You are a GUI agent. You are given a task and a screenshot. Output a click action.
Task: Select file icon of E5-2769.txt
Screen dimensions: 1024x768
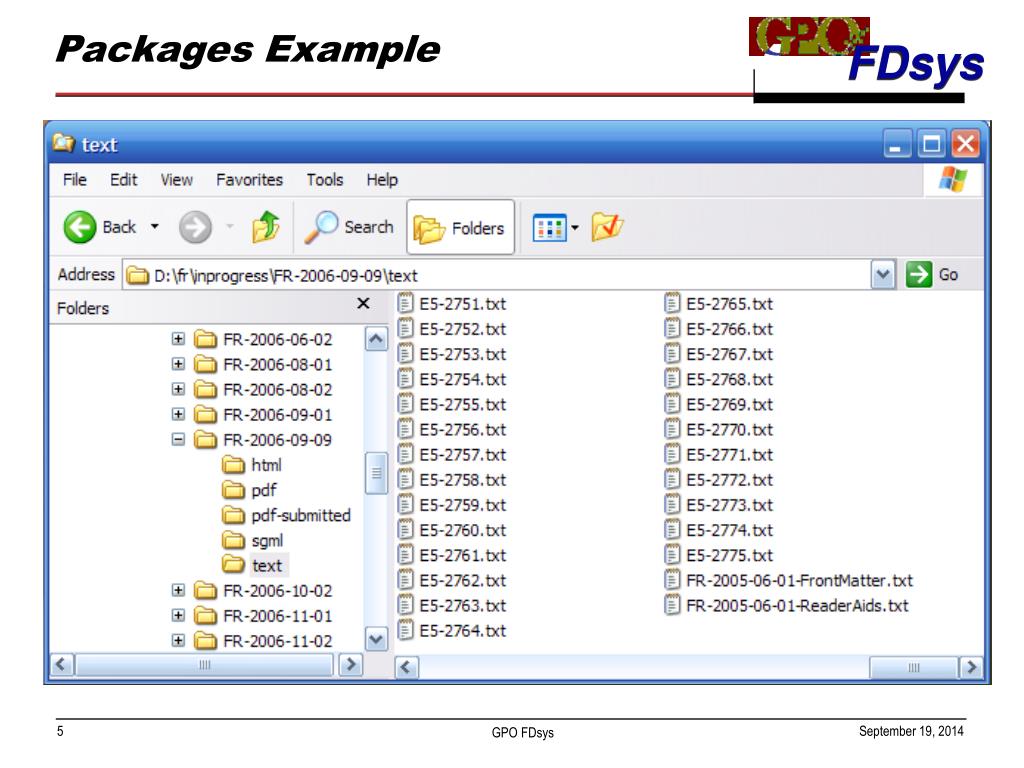coord(672,404)
